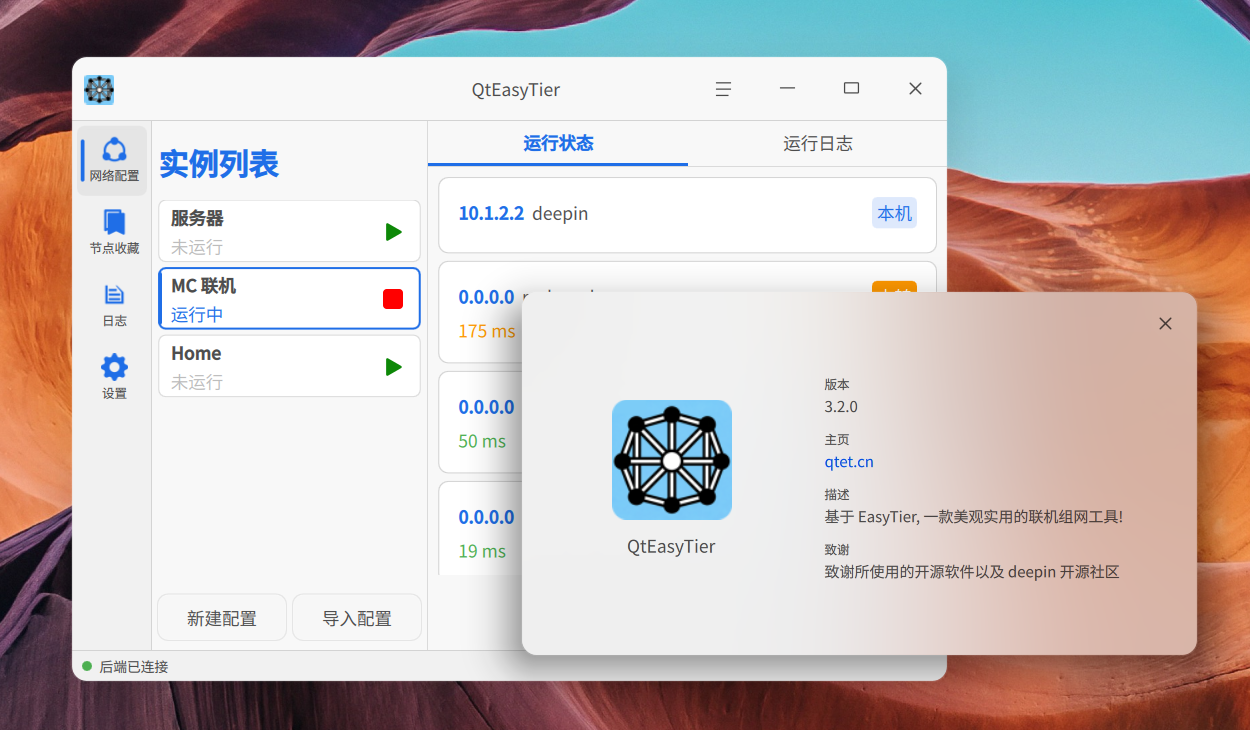Click the QtEasyTier name under the logo
This screenshot has height=730, width=1250.
(x=671, y=546)
